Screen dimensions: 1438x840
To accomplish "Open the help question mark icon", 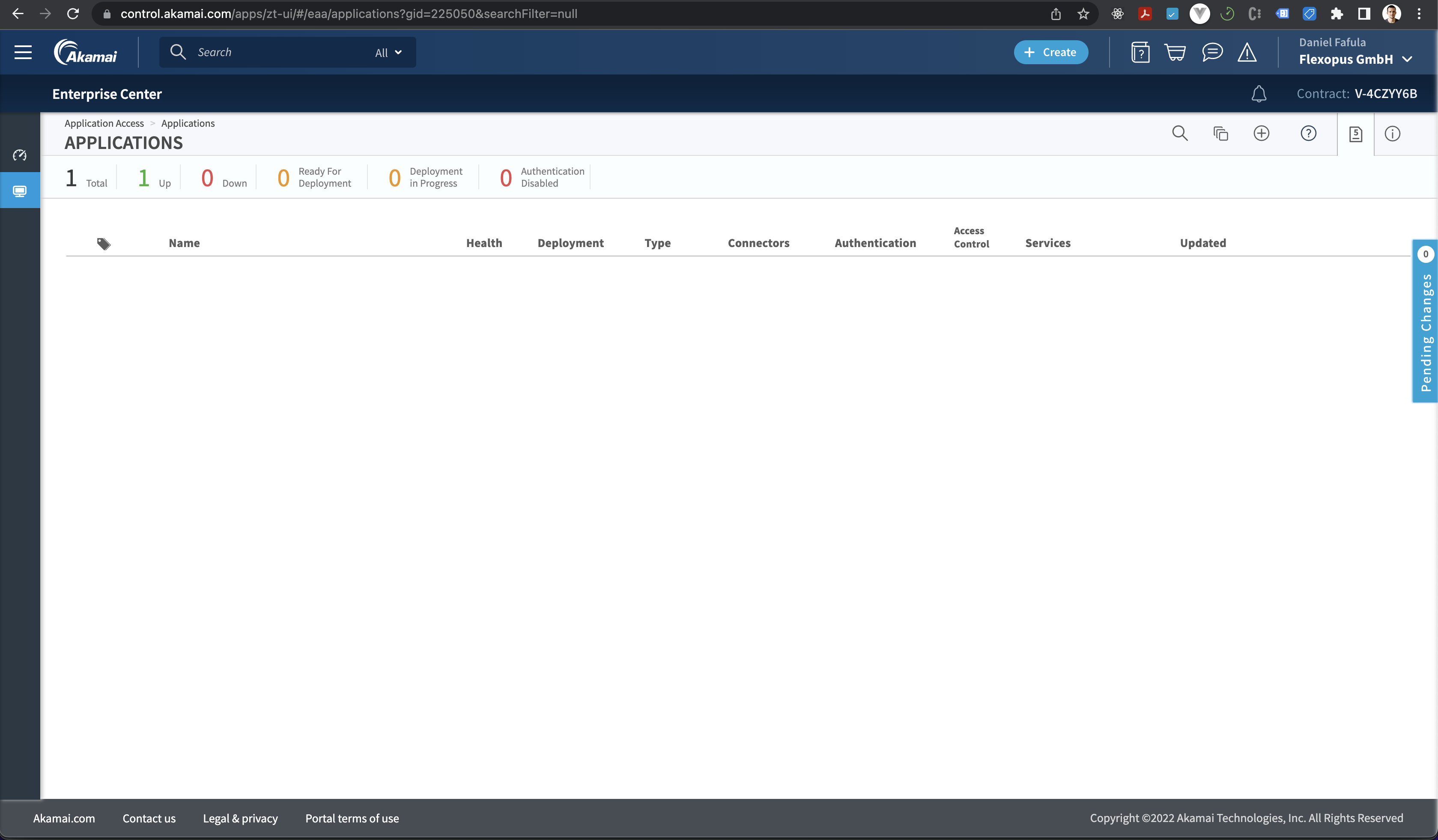I will click(1309, 134).
